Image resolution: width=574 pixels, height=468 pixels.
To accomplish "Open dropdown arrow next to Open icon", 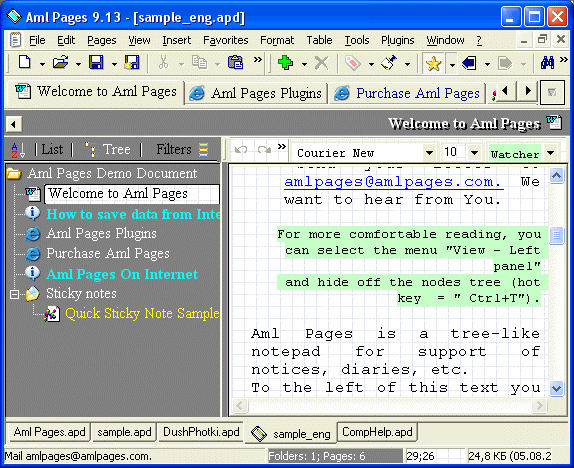I will (78, 64).
